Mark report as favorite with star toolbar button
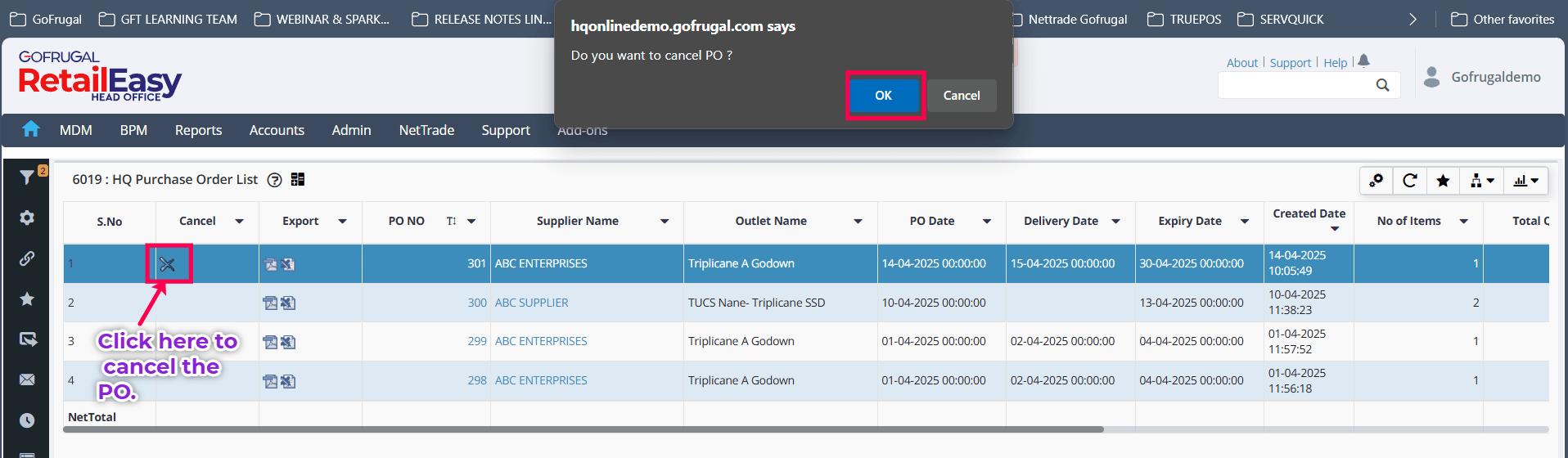The width and height of the screenshot is (1568, 458). (1443, 181)
